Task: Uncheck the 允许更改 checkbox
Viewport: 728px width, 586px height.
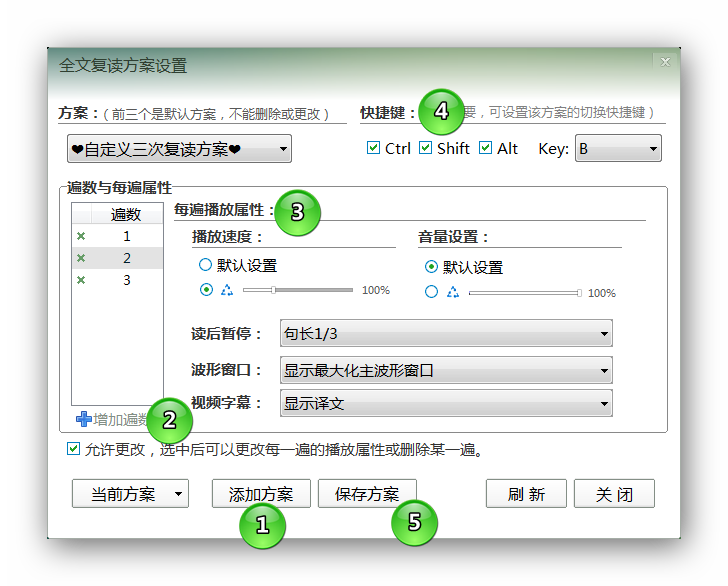Action: pos(73,449)
